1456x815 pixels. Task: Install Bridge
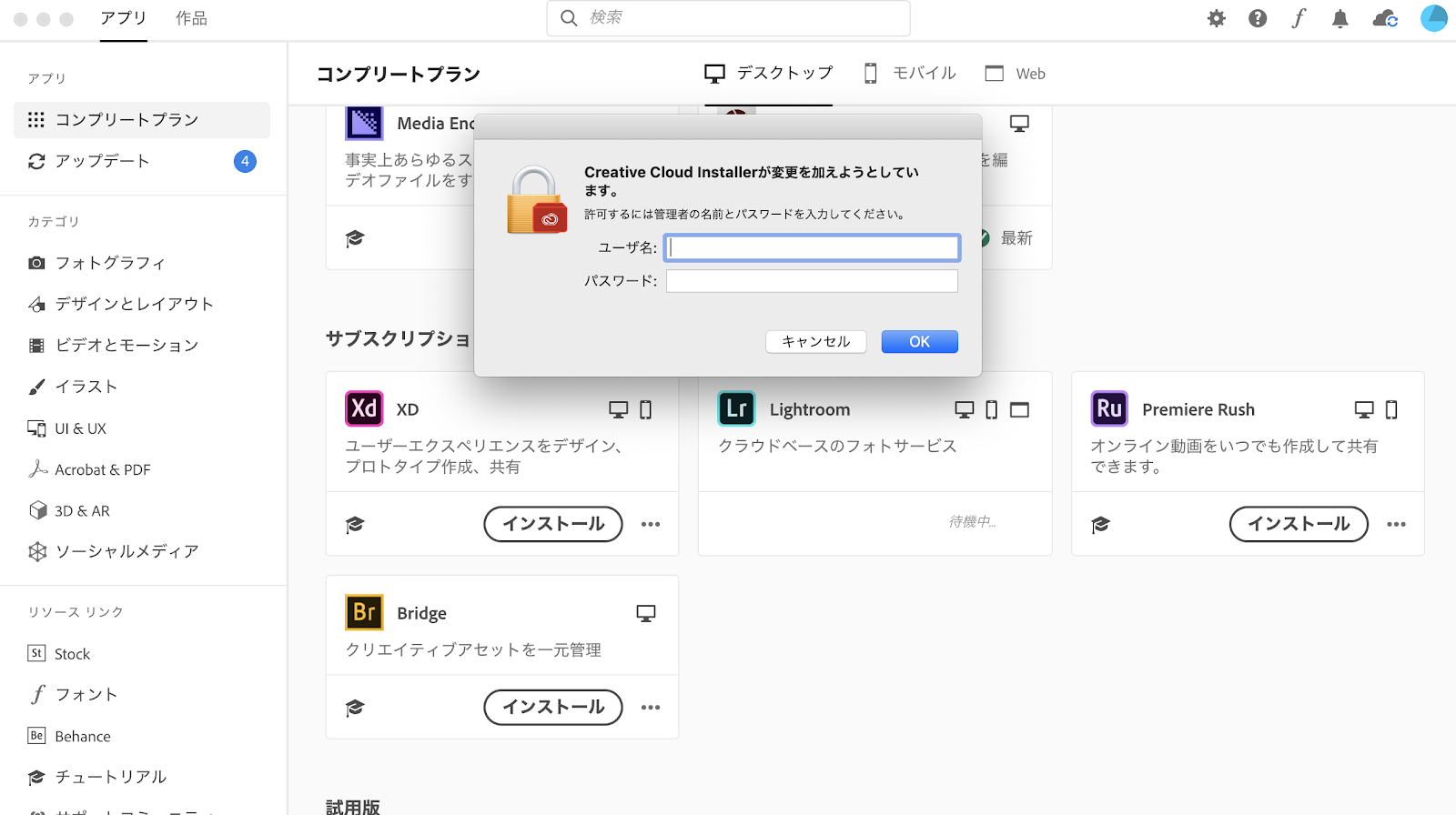click(553, 707)
